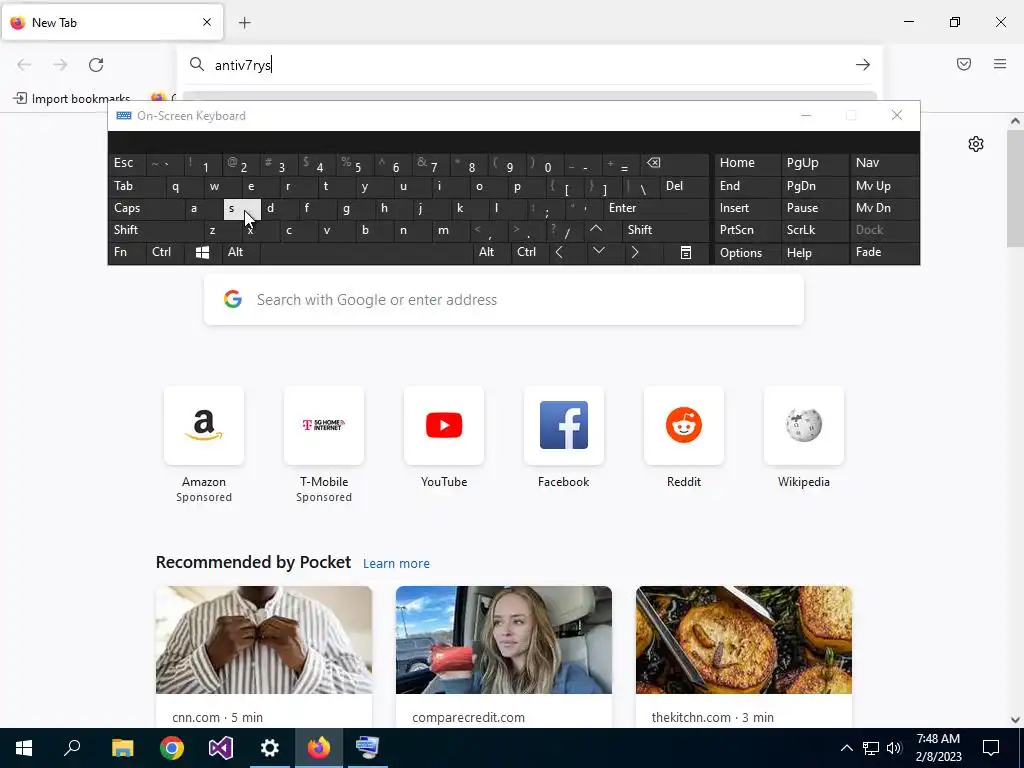Click the Enter key on On-Screen Keyboard

tap(656, 208)
